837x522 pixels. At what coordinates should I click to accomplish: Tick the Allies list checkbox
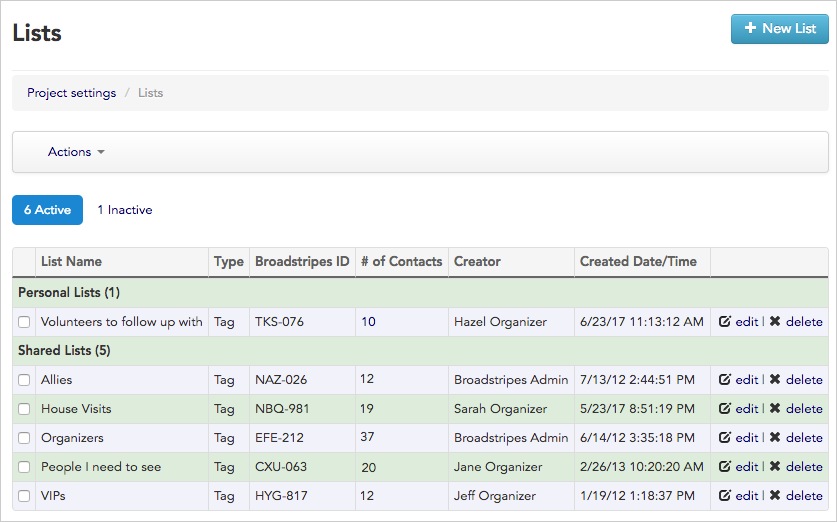(24, 380)
